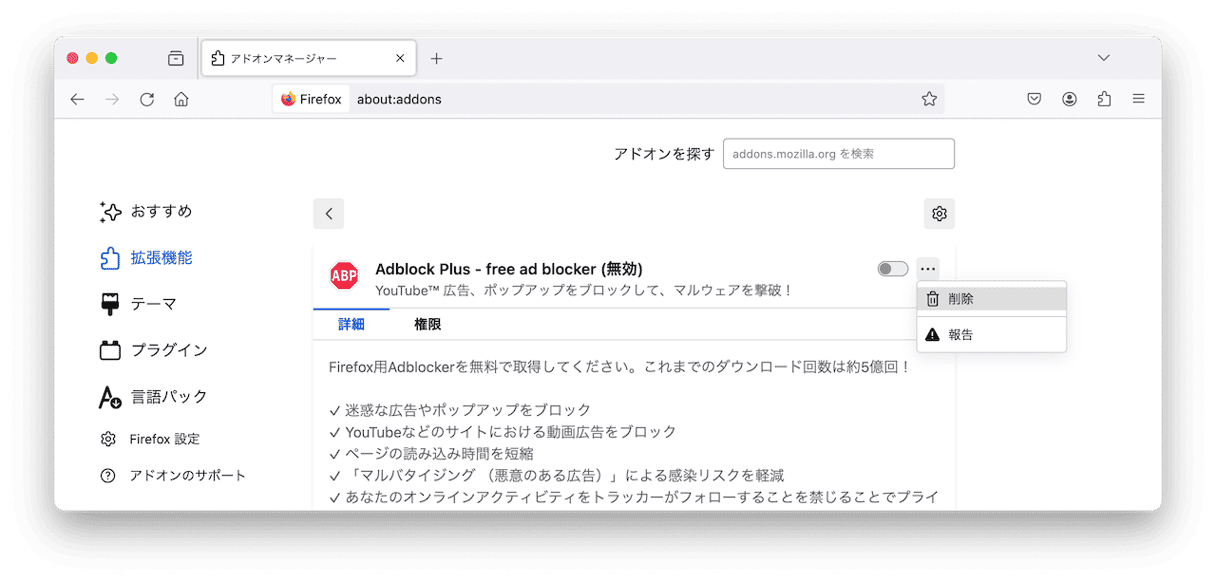Click the Firefox View icon in tab bar
Screen dimensions: 1216x582
click(x=176, y=58)
